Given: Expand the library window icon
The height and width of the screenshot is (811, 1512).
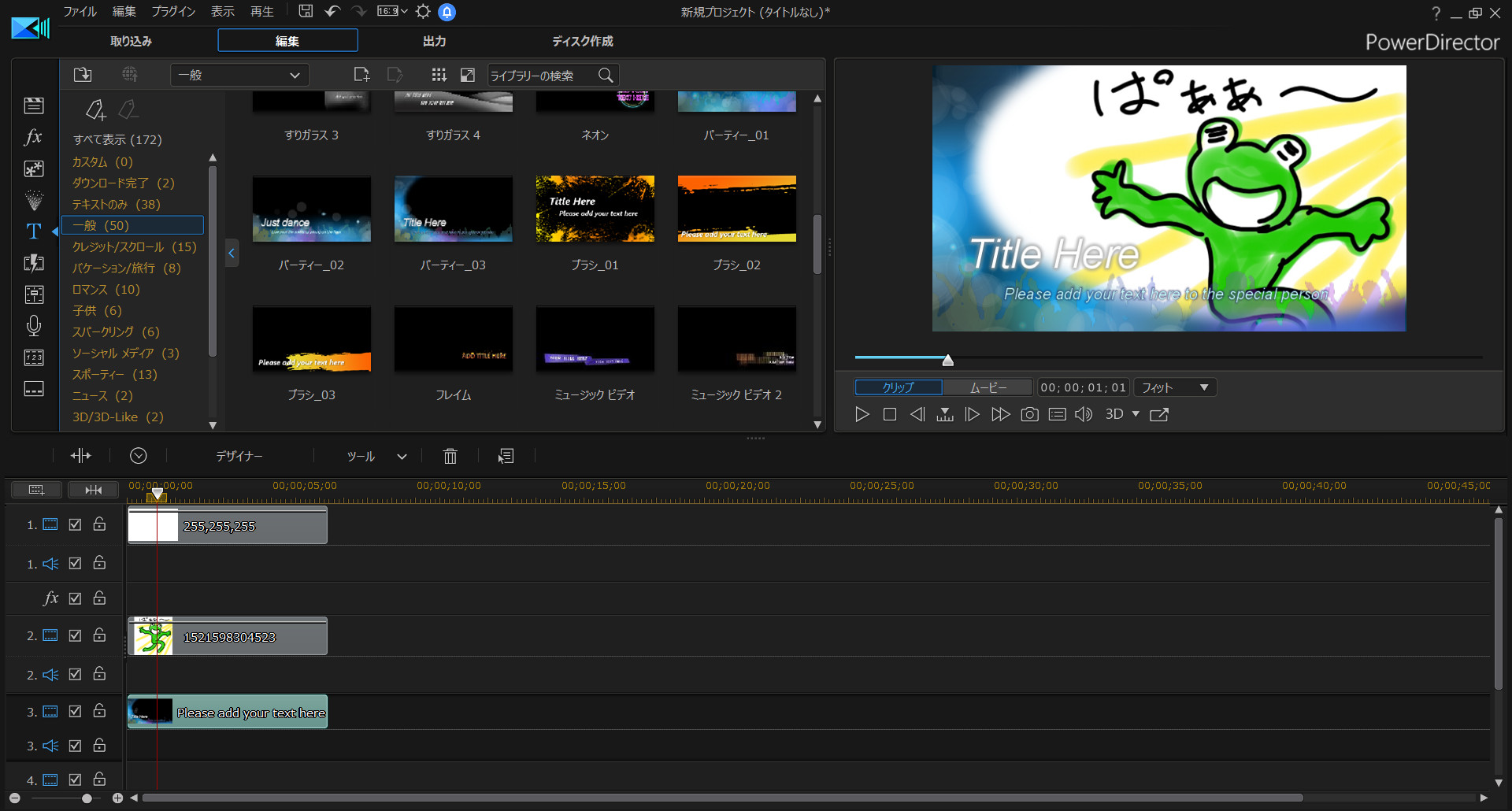Looking at the screenshot, I should [x=468, y=75].
